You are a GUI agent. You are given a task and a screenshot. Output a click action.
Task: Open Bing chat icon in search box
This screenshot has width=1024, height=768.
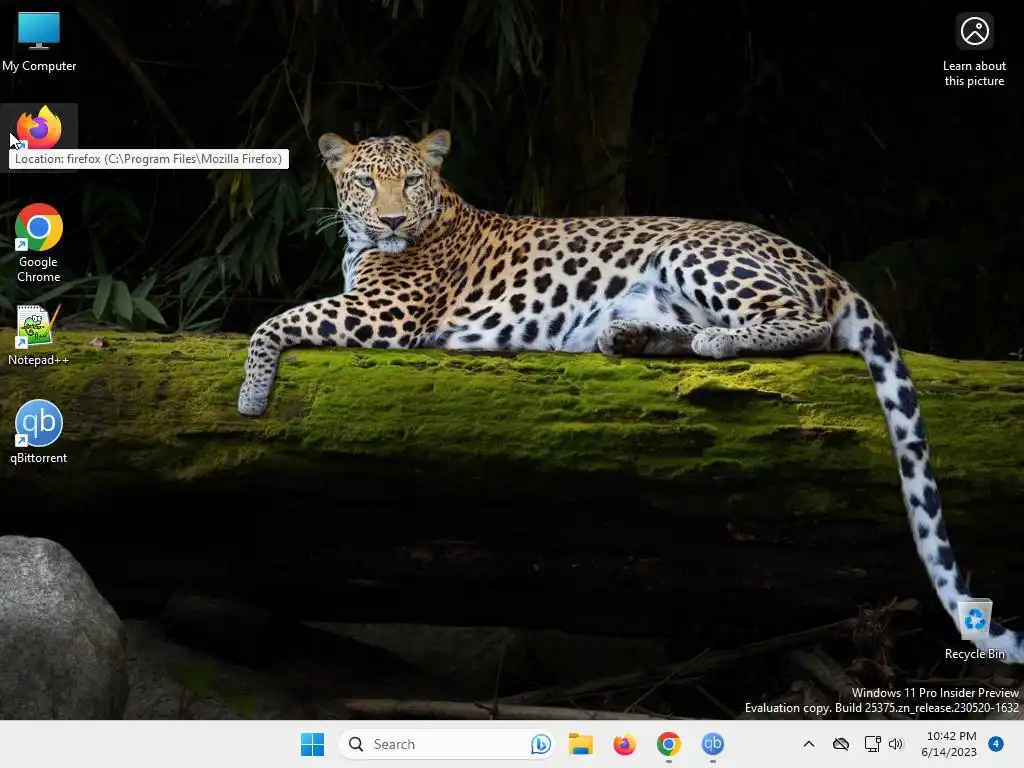540,744
